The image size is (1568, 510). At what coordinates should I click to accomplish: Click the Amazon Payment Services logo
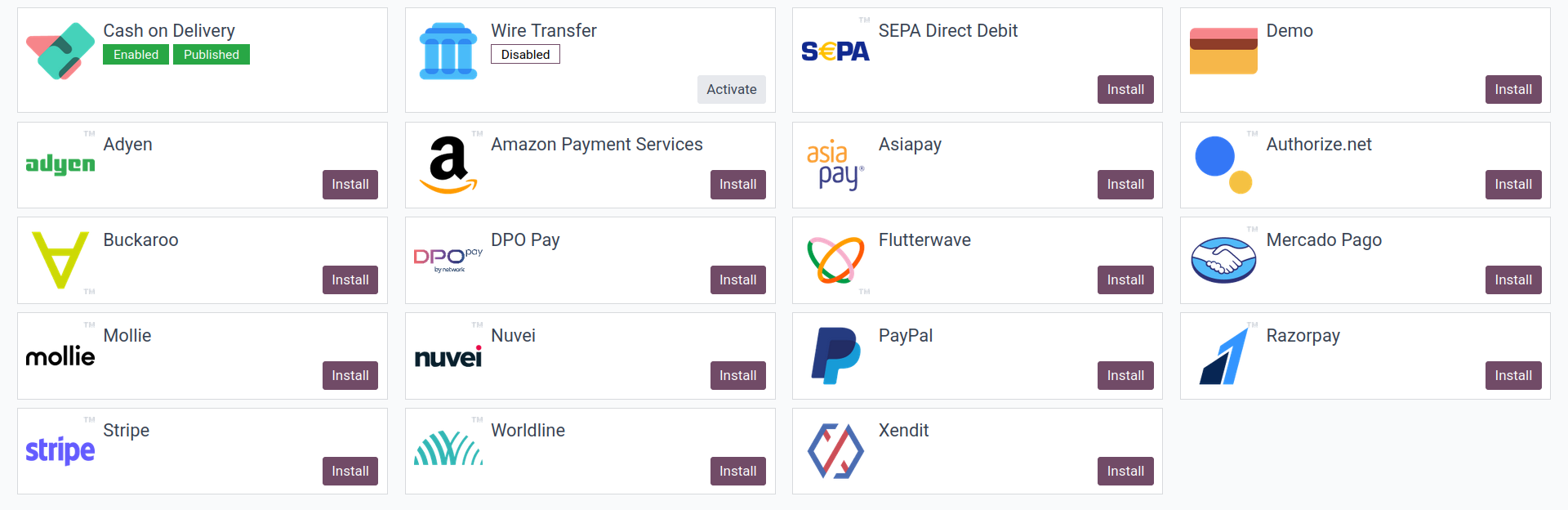(448, 164)
